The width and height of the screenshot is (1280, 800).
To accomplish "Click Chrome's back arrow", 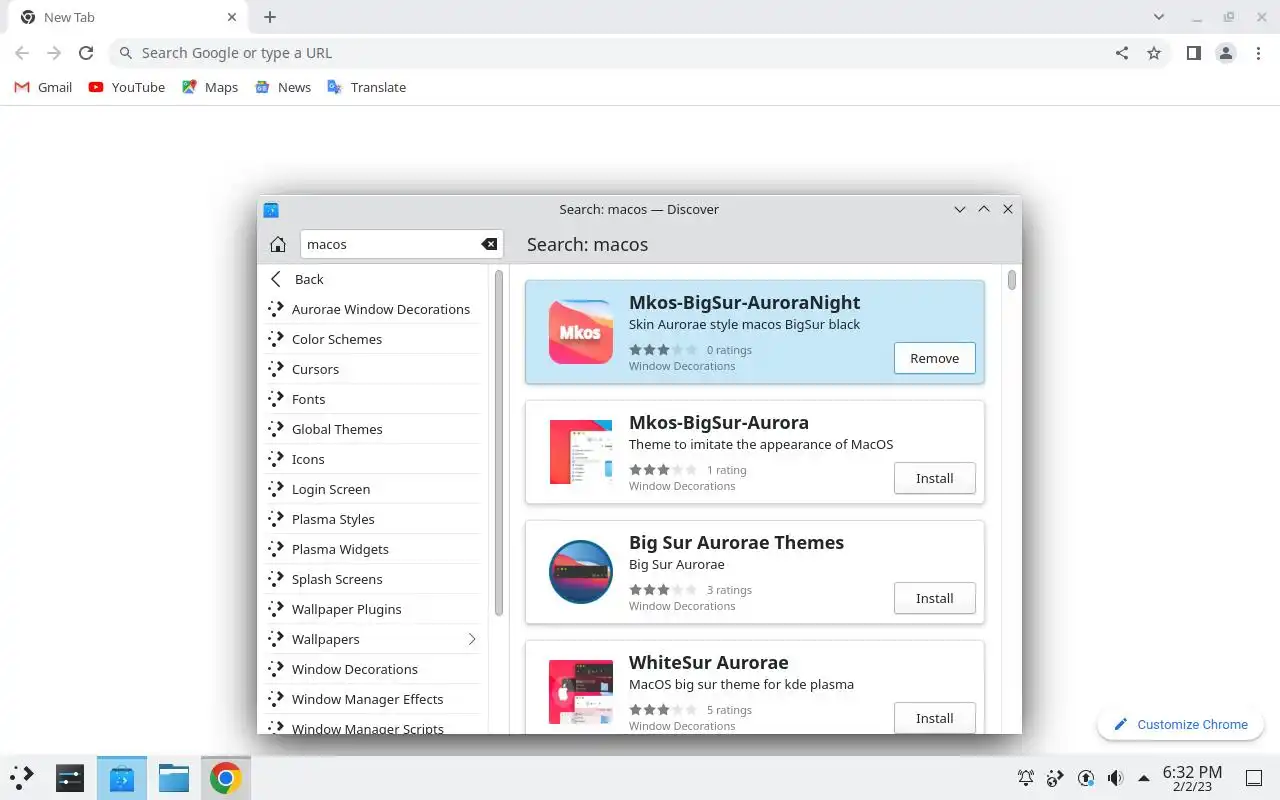I will 22,53.
